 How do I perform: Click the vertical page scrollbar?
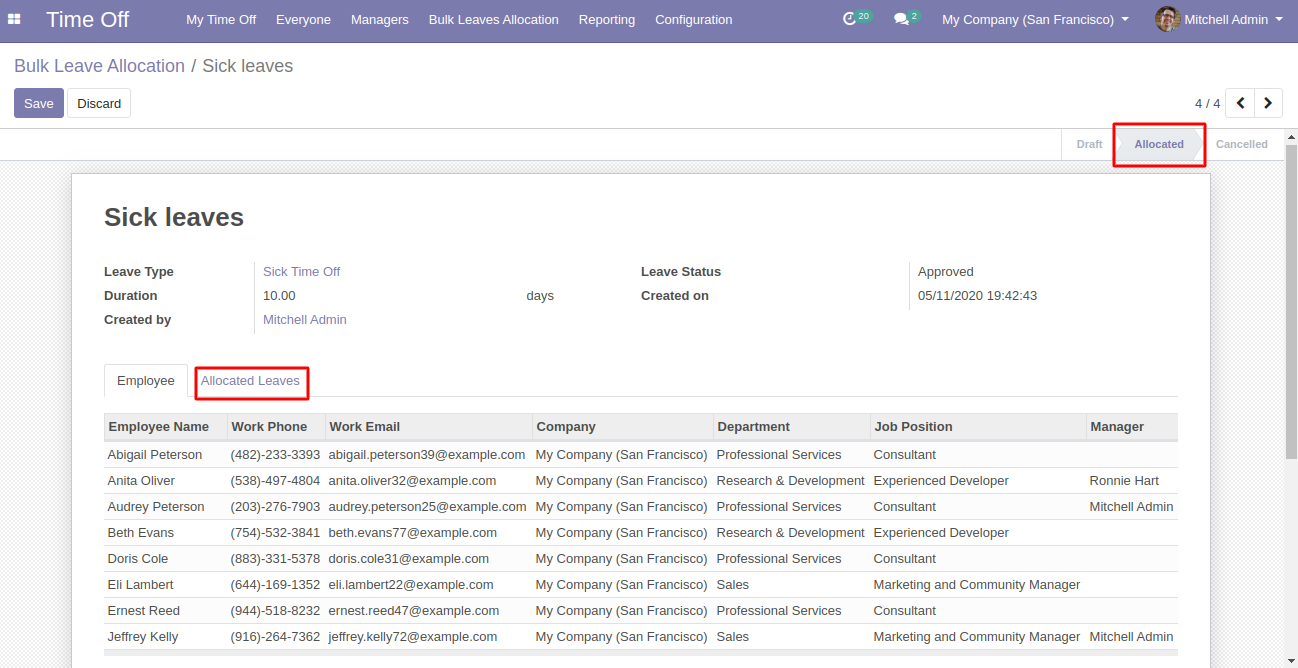[1291, 300]
